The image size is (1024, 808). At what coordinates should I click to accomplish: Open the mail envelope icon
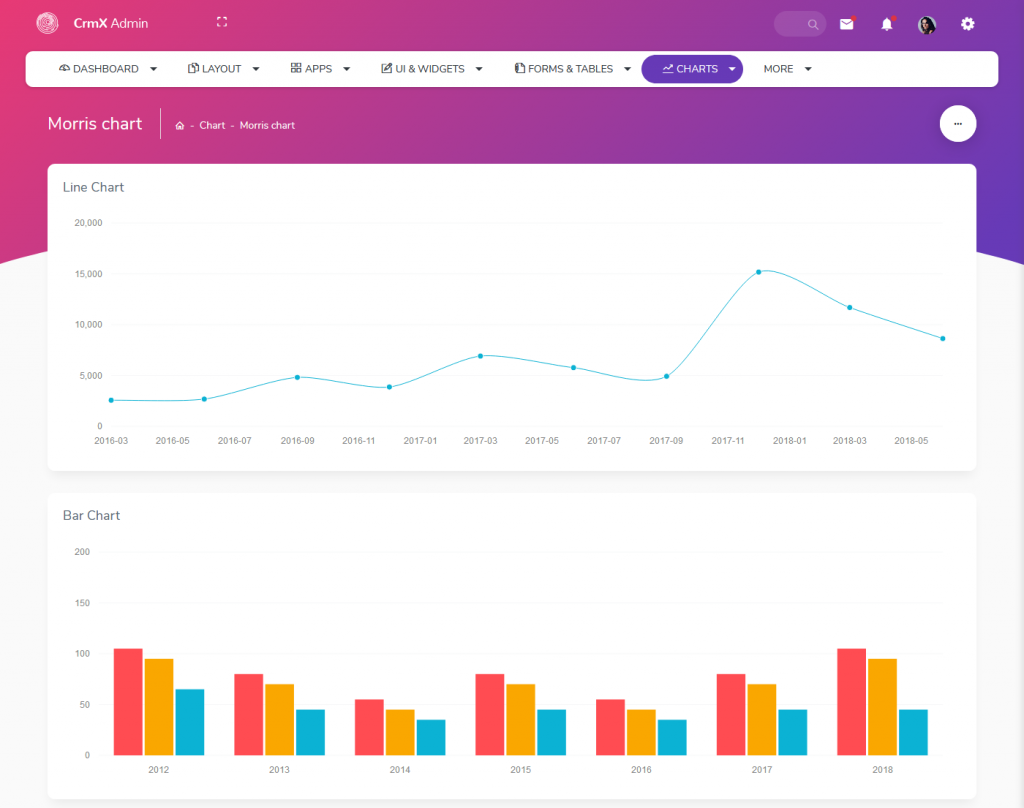(847, 24)
